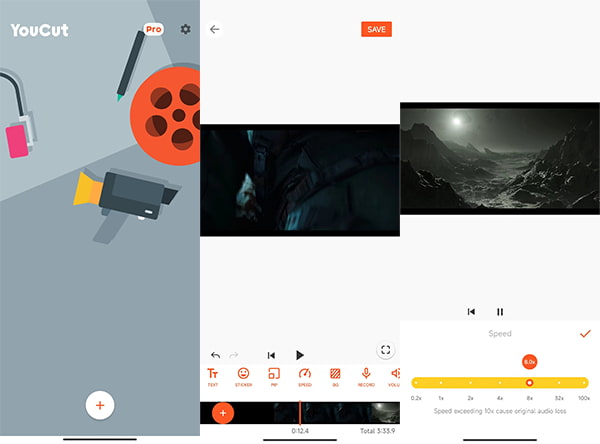Screen dimensions: 600x444
Task: Add clip with orange plus on timeline
Action: pos(223,413)
